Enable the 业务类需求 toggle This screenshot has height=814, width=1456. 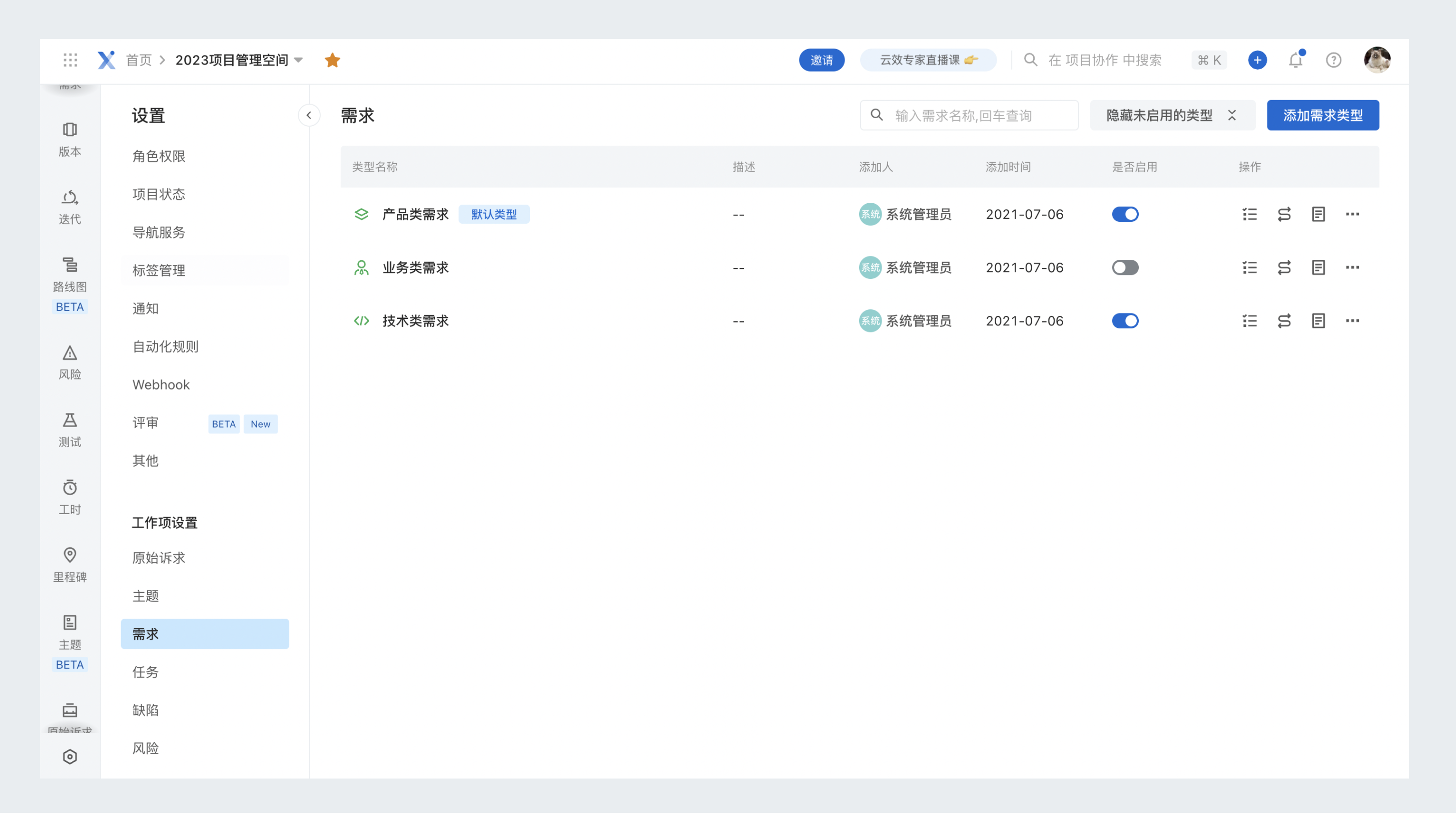pyautogui.click(x=1125, y=267)
